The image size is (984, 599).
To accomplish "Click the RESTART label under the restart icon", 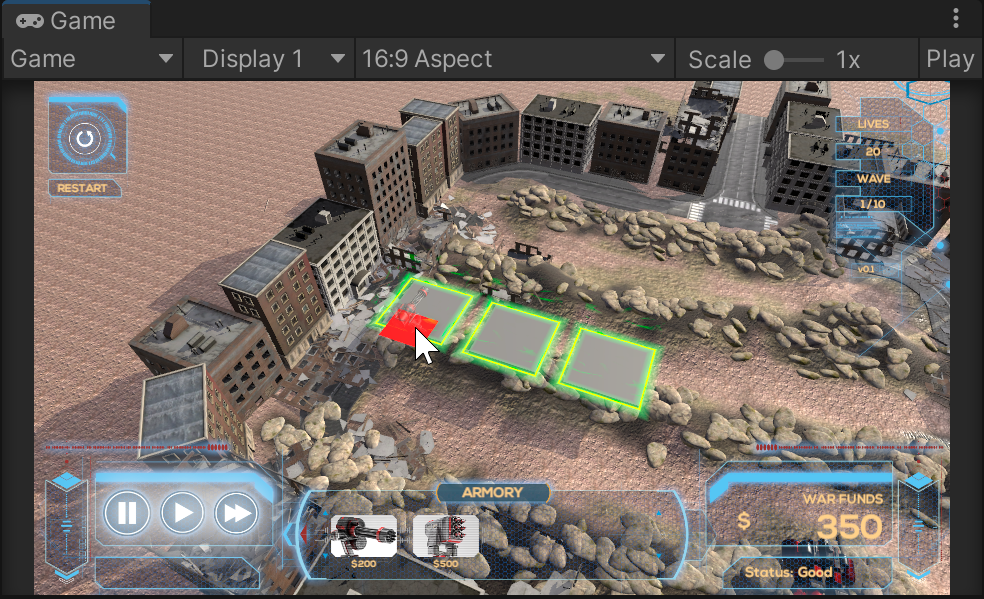I will click(85, 188).
